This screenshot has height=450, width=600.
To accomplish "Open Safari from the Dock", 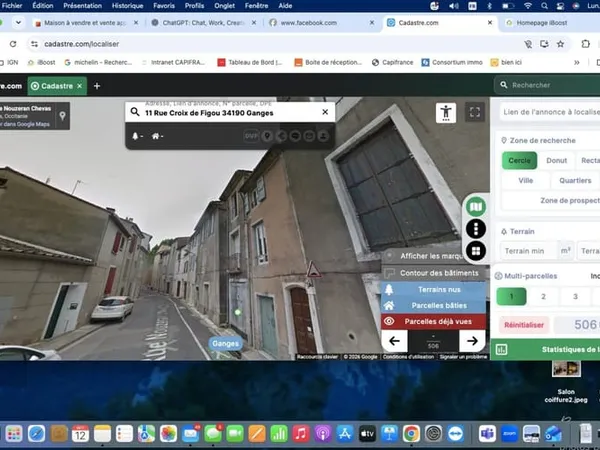I will pos(37,434).
